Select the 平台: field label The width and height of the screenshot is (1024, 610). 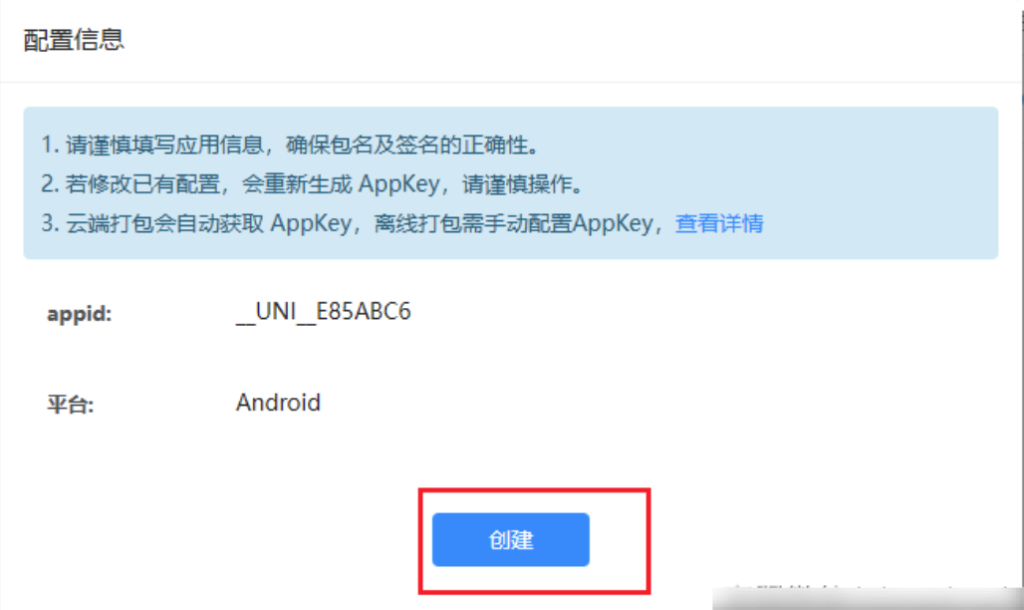70,404
